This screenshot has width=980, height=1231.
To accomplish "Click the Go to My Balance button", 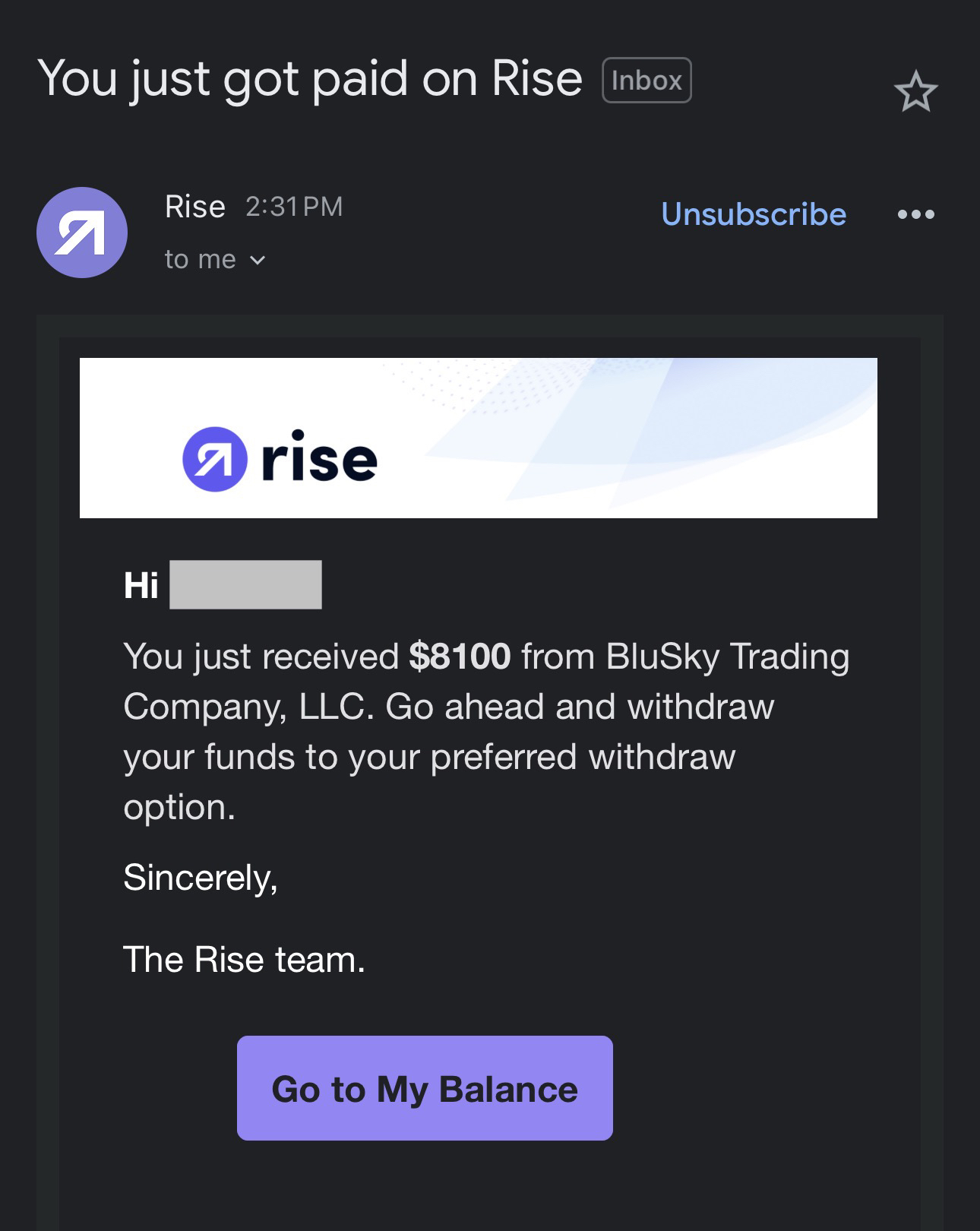I will [425, 1087].
